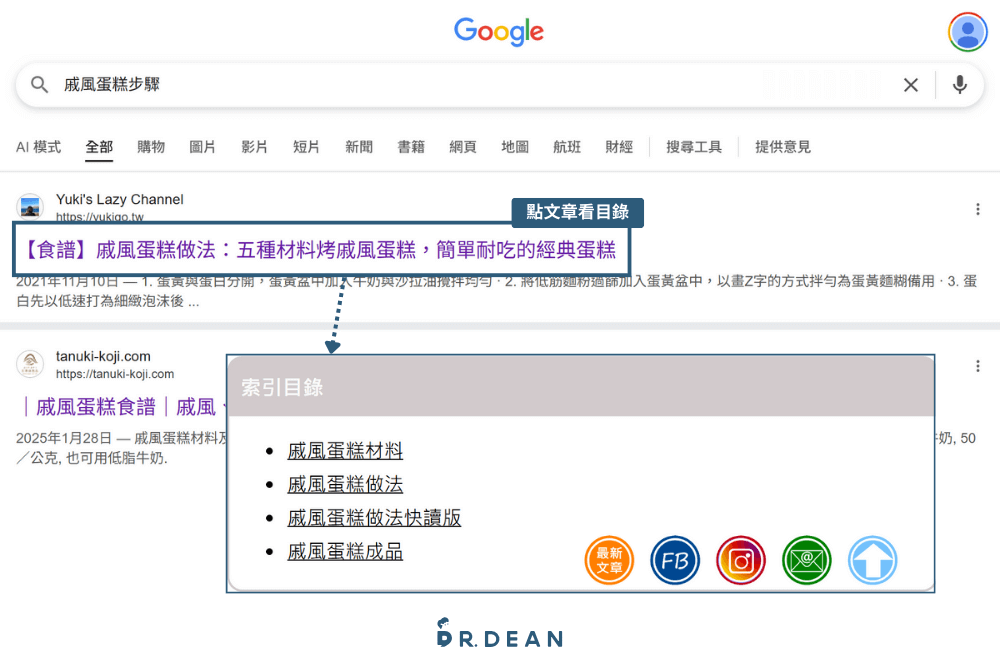Click 提供意見 feedback link

(783, 147)
